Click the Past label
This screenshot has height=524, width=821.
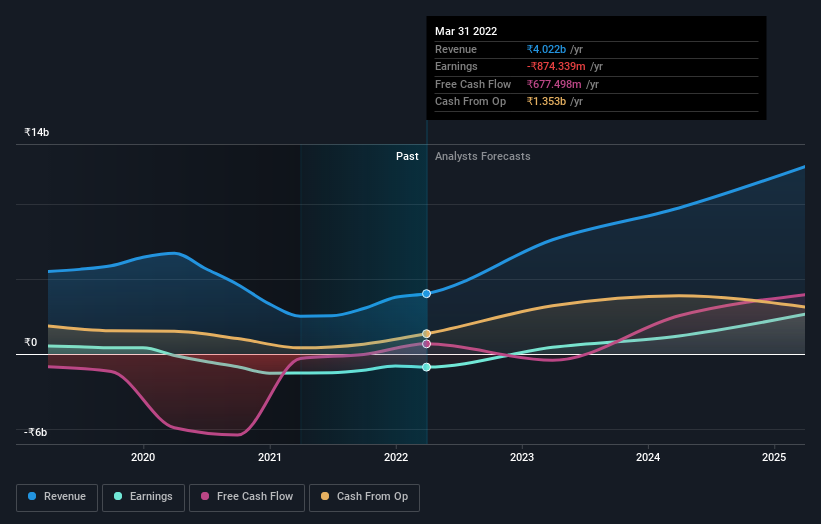[x=407, y=156]
